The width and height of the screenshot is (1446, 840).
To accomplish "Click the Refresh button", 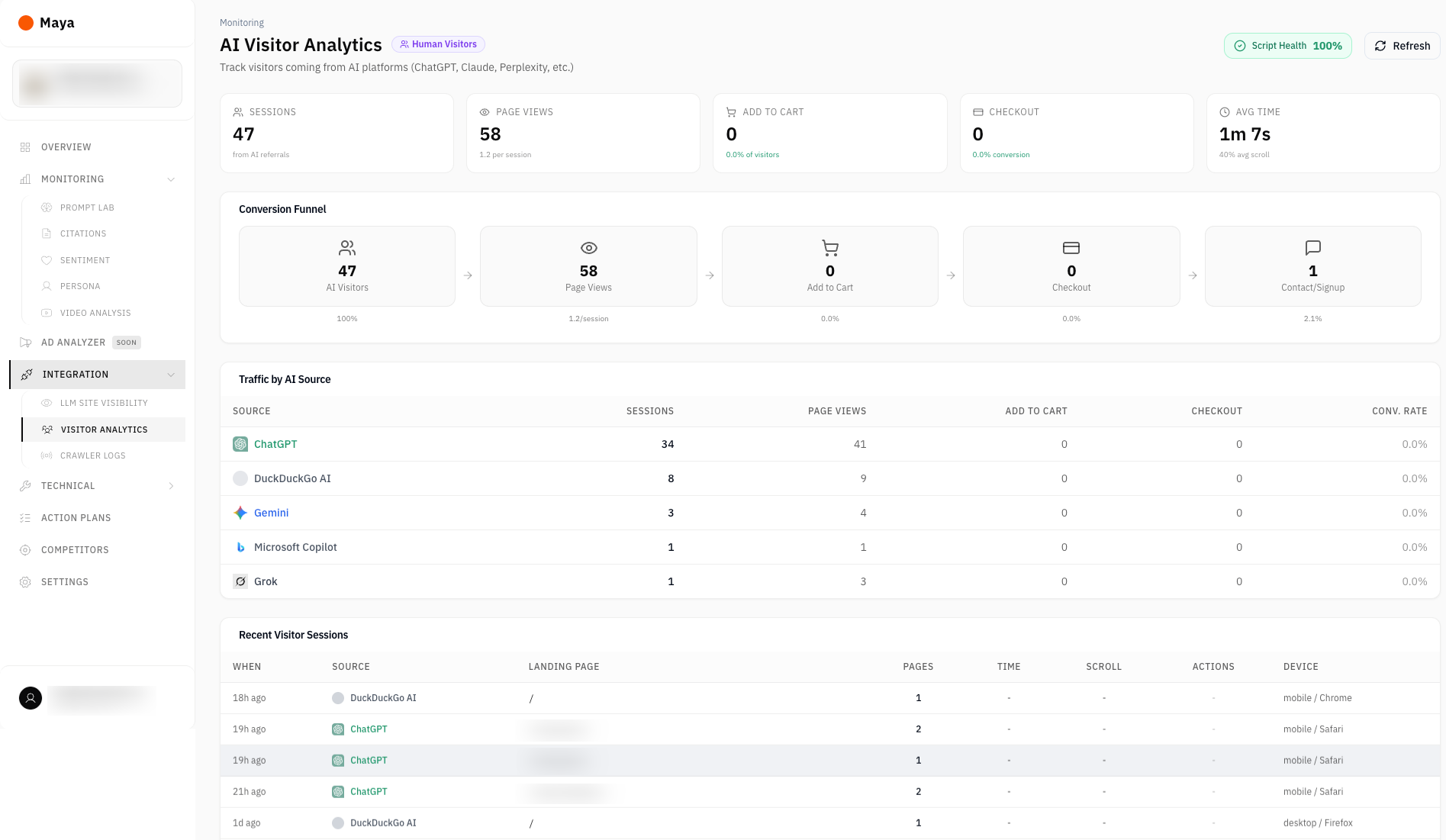I will [1402, 46].
